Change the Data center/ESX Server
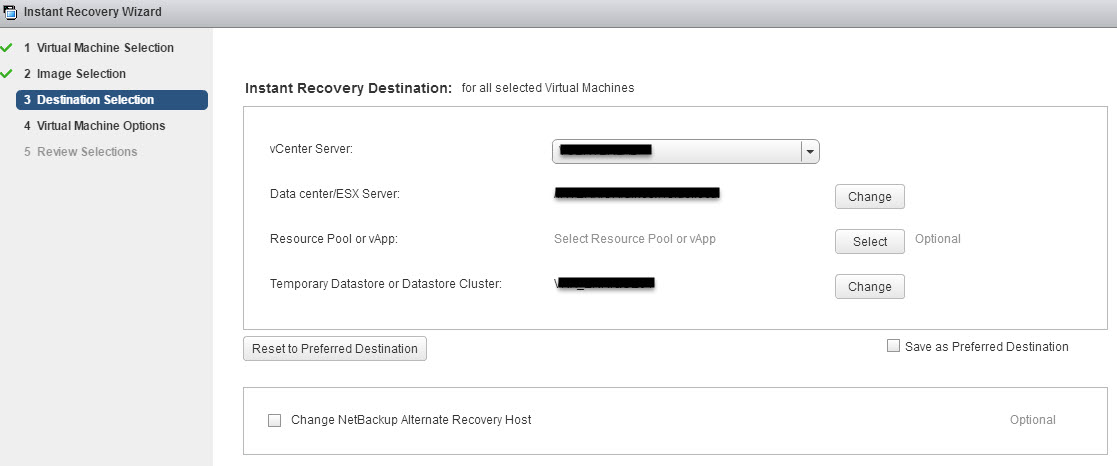 click(x=870, y=197)
